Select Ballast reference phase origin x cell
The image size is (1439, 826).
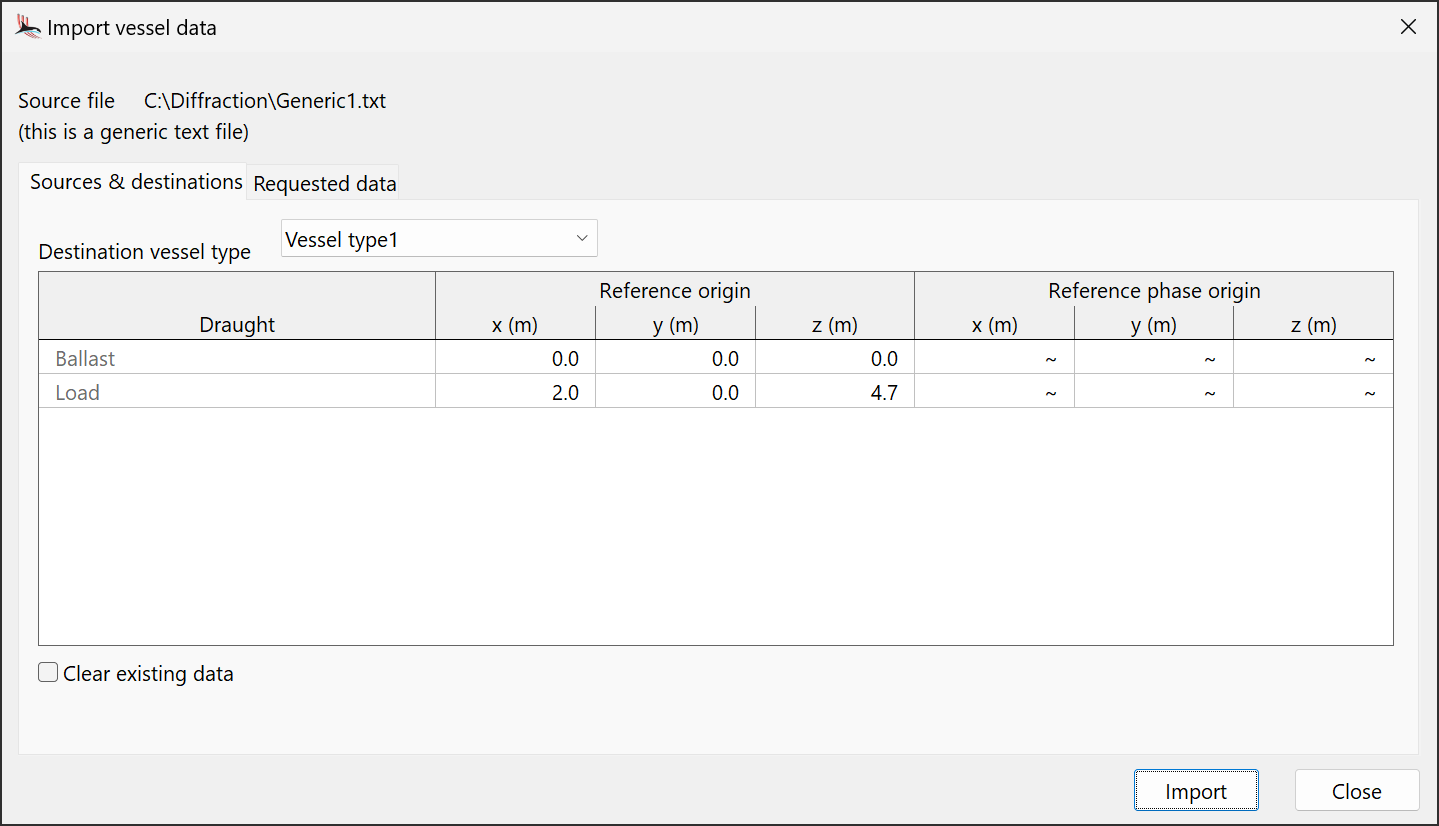click(994, 359)
